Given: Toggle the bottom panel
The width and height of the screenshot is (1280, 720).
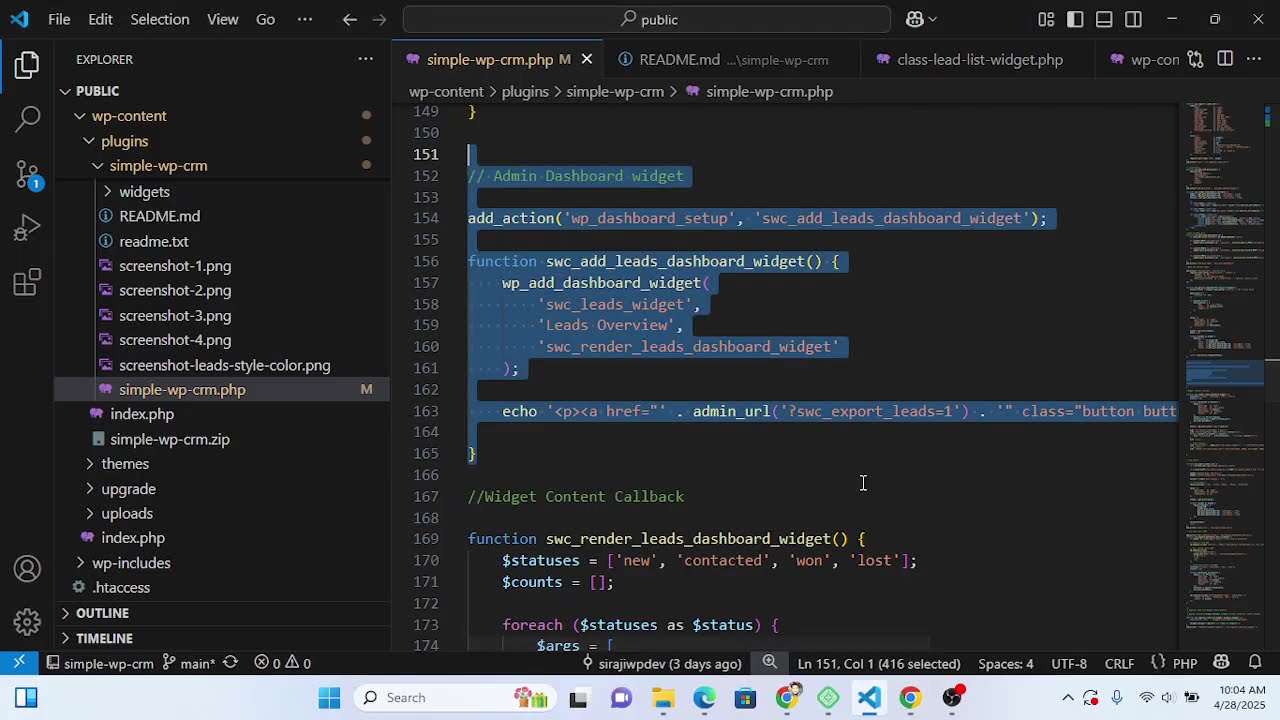Looking at the screenshot, I should (1104, 19).
